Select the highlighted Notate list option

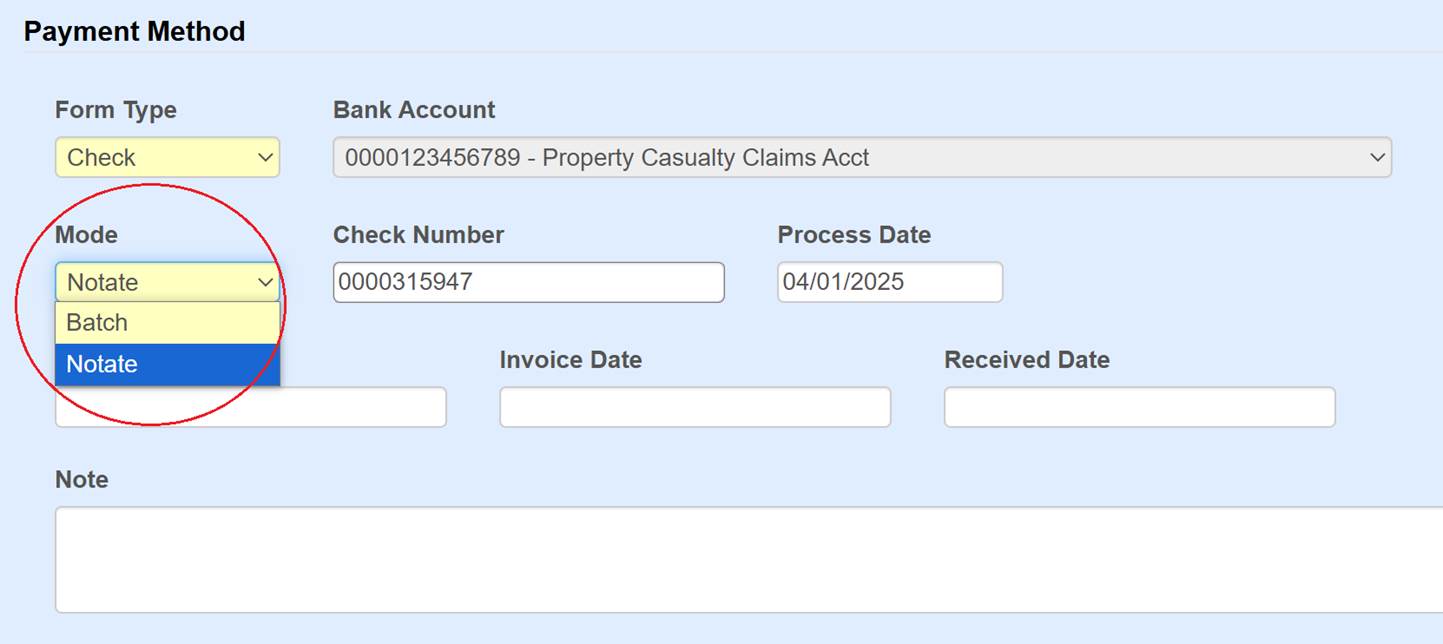point(167,365)
